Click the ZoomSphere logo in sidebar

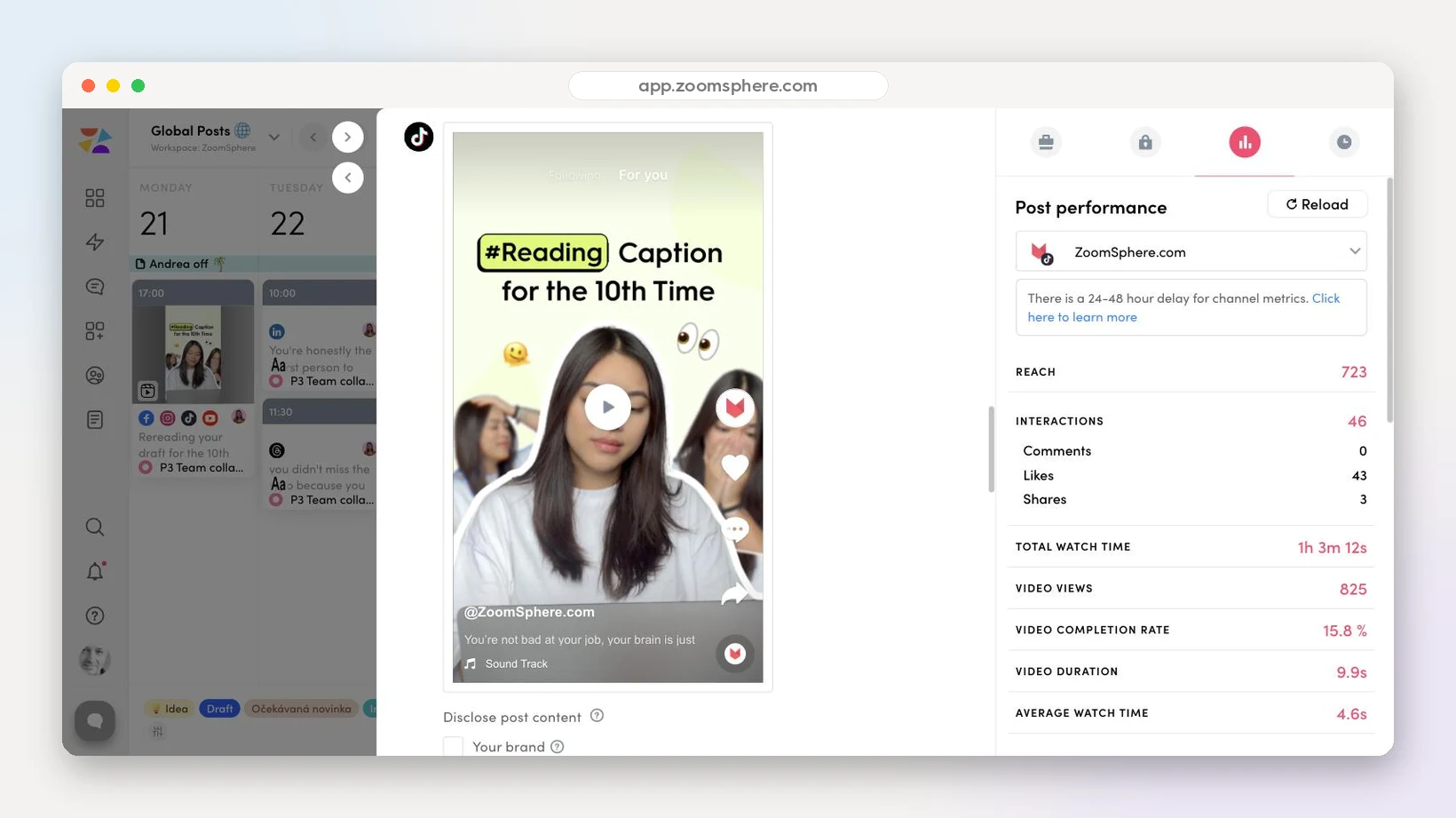95,139
